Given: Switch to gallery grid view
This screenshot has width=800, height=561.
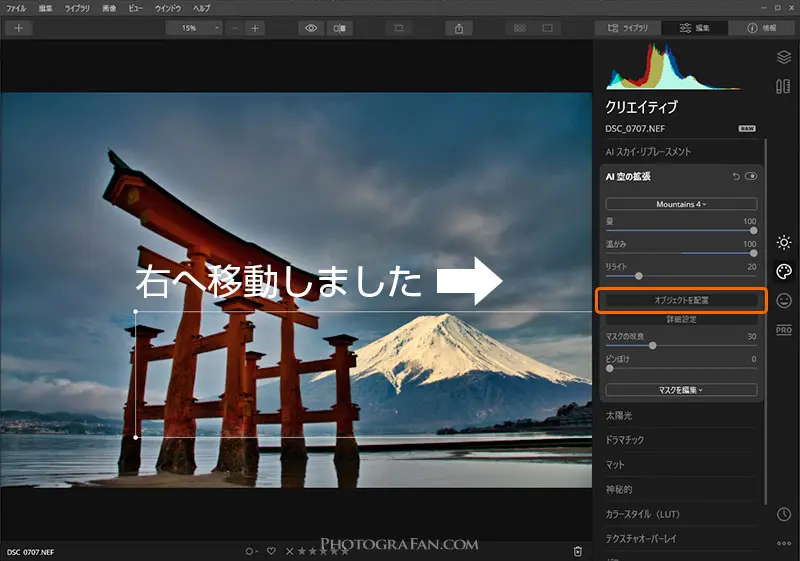Looking at the screenshot, I should 520,28.
